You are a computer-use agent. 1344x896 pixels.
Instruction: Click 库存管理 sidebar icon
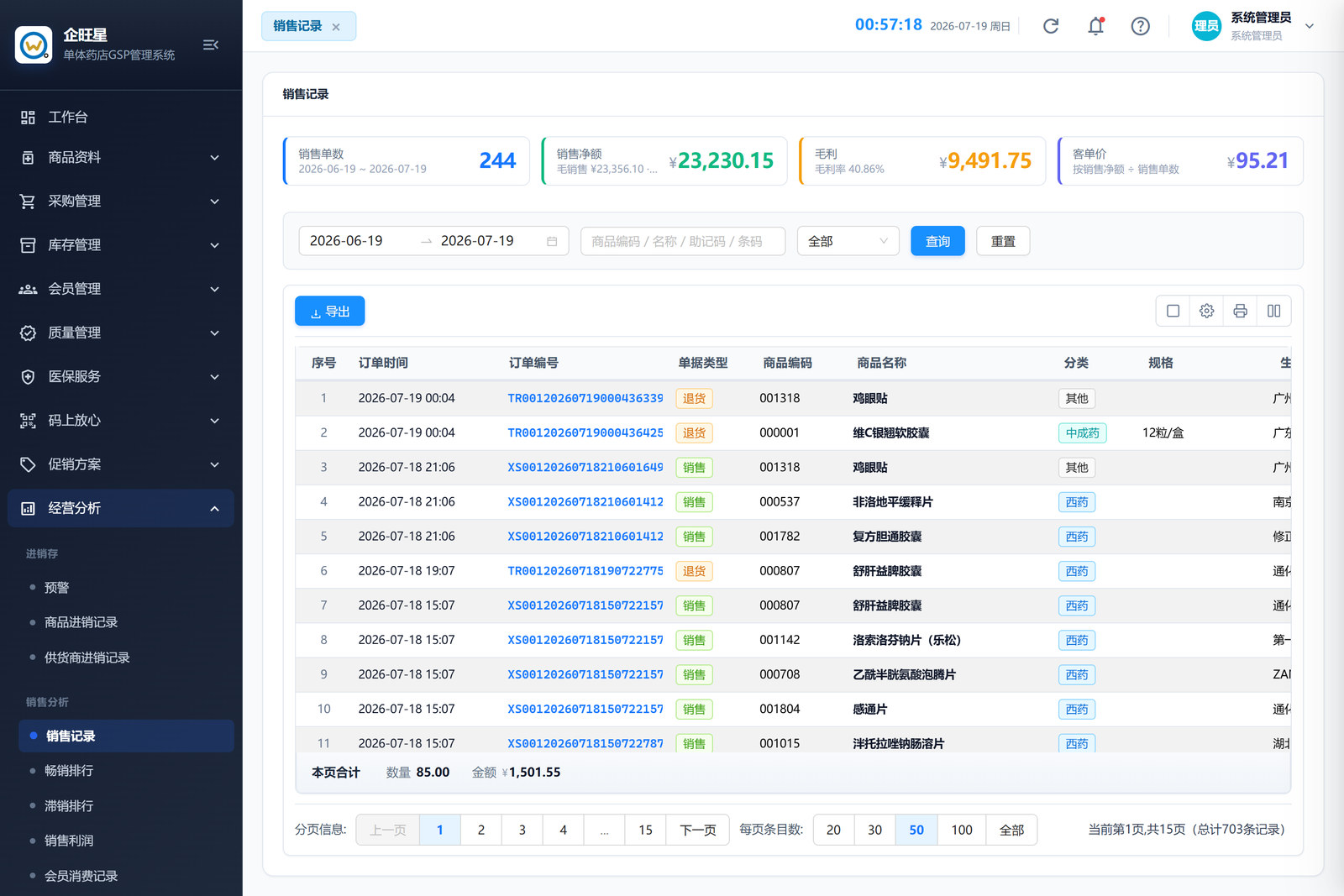[x=28, y=245]
